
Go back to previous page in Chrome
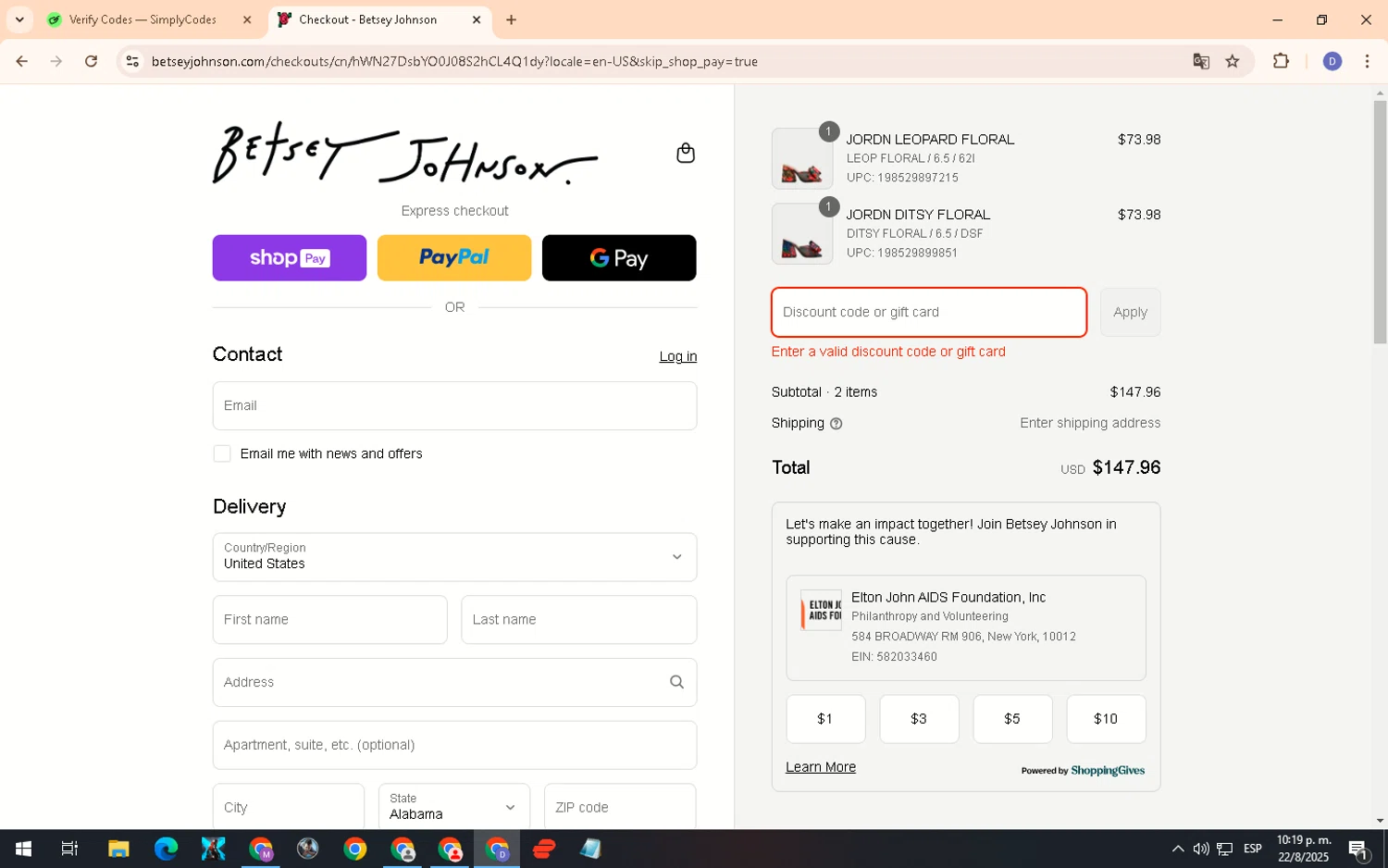tap(21, 61)
